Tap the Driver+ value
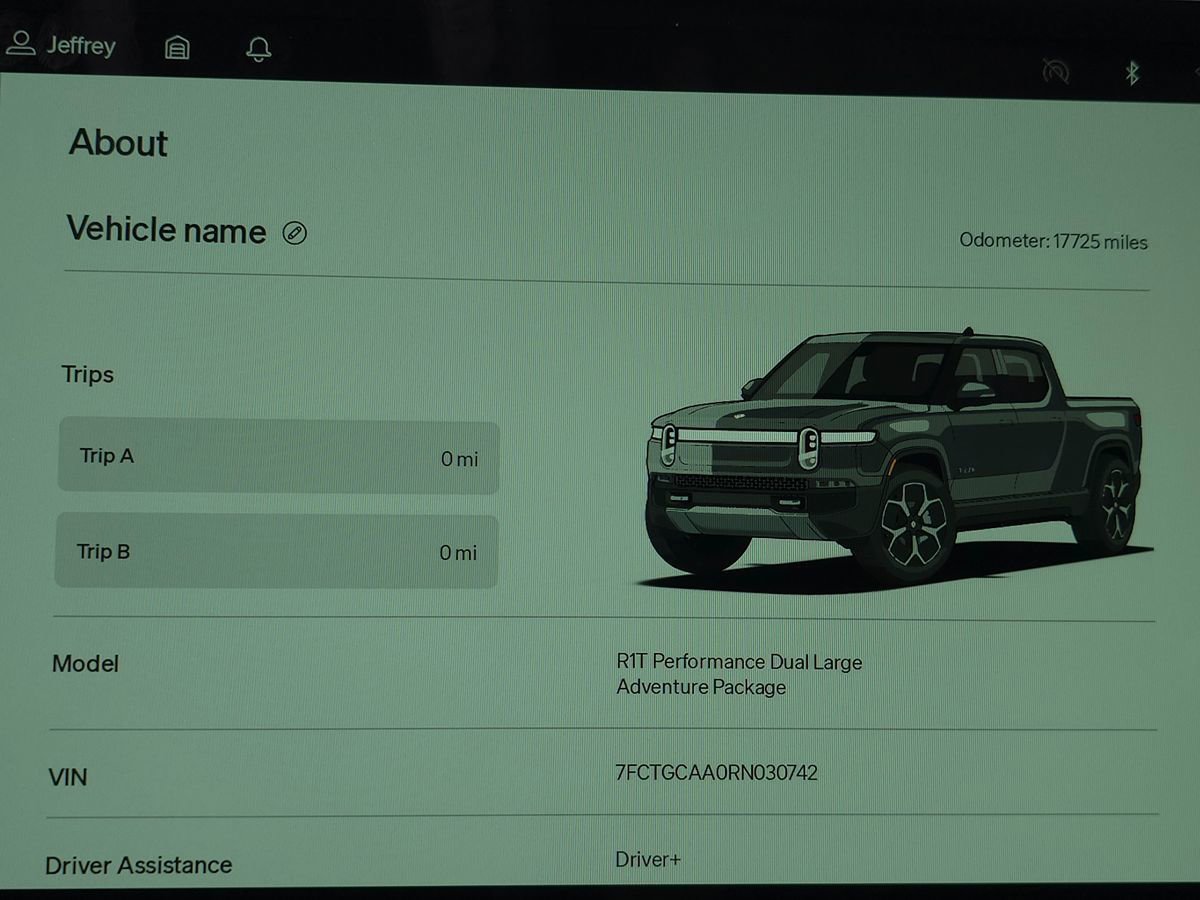Image resolution: width=1200 pixels, height=900 pixels. click(648, 859)
